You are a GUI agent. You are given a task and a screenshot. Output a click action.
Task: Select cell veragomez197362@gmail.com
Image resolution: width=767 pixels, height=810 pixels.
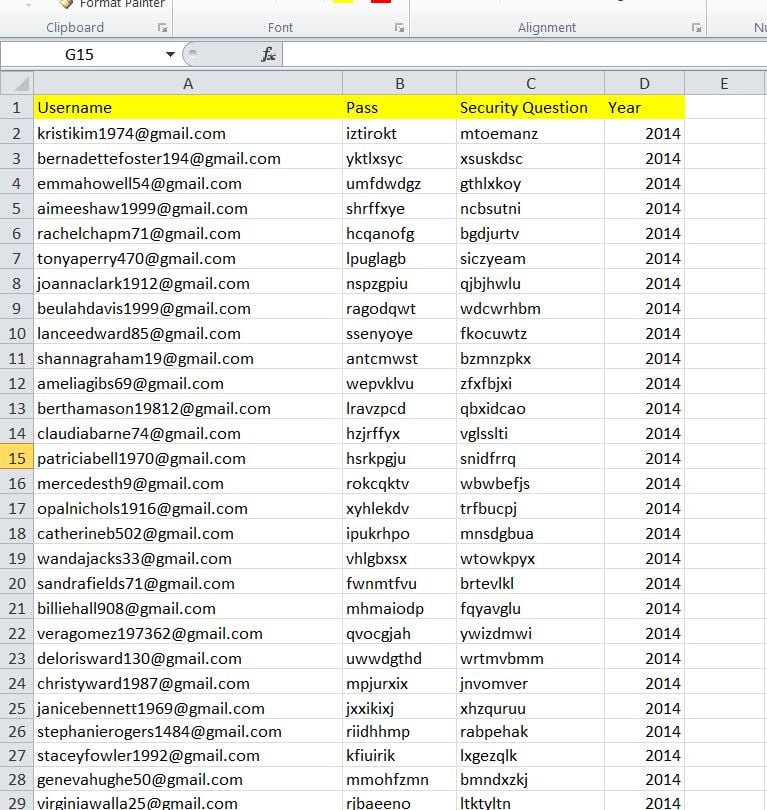click(x=188, y=633)
